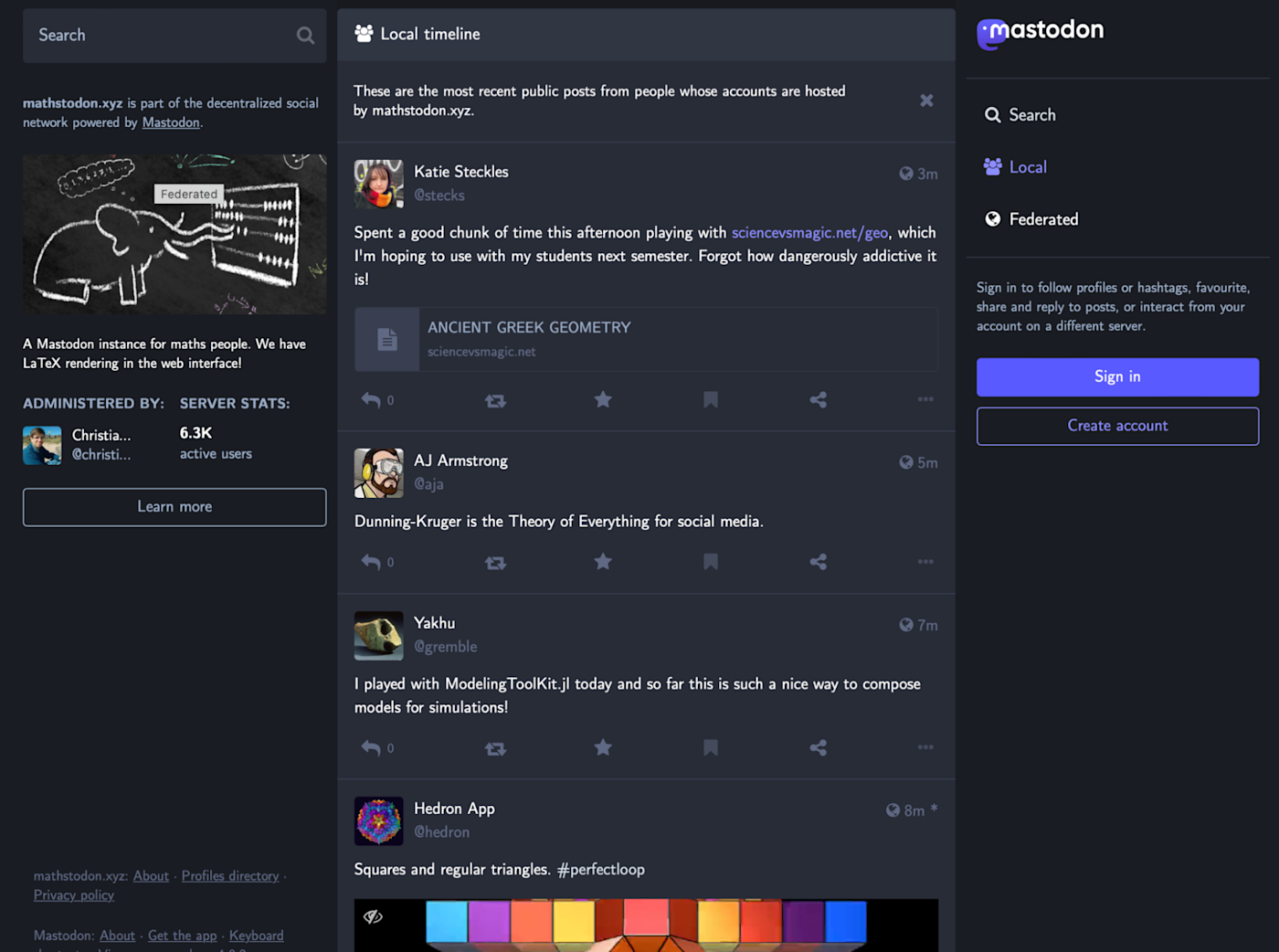Open Yakhu's profile picture
Image resolution: width=1279 pixels, height=952 pixels.
(378, 636)
